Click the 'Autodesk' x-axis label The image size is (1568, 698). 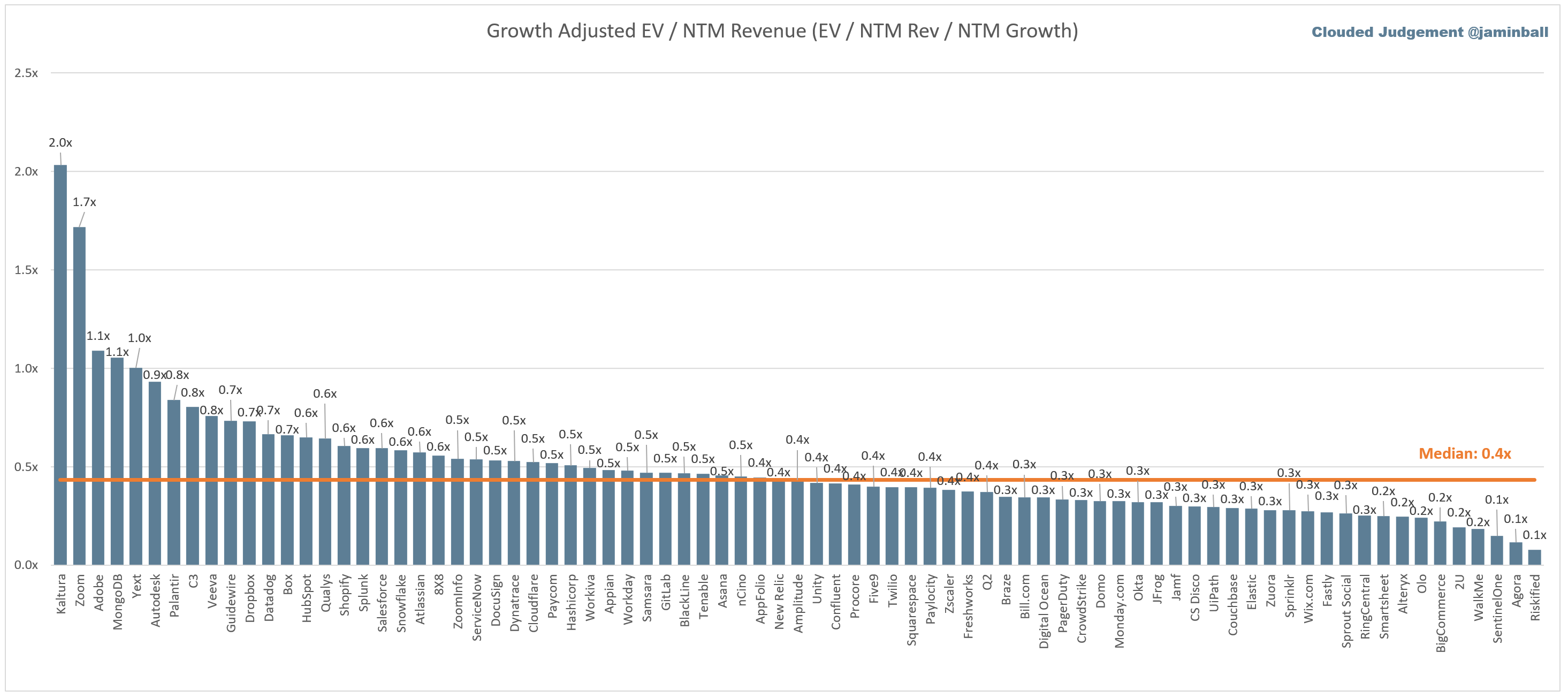tap(155, 600)
